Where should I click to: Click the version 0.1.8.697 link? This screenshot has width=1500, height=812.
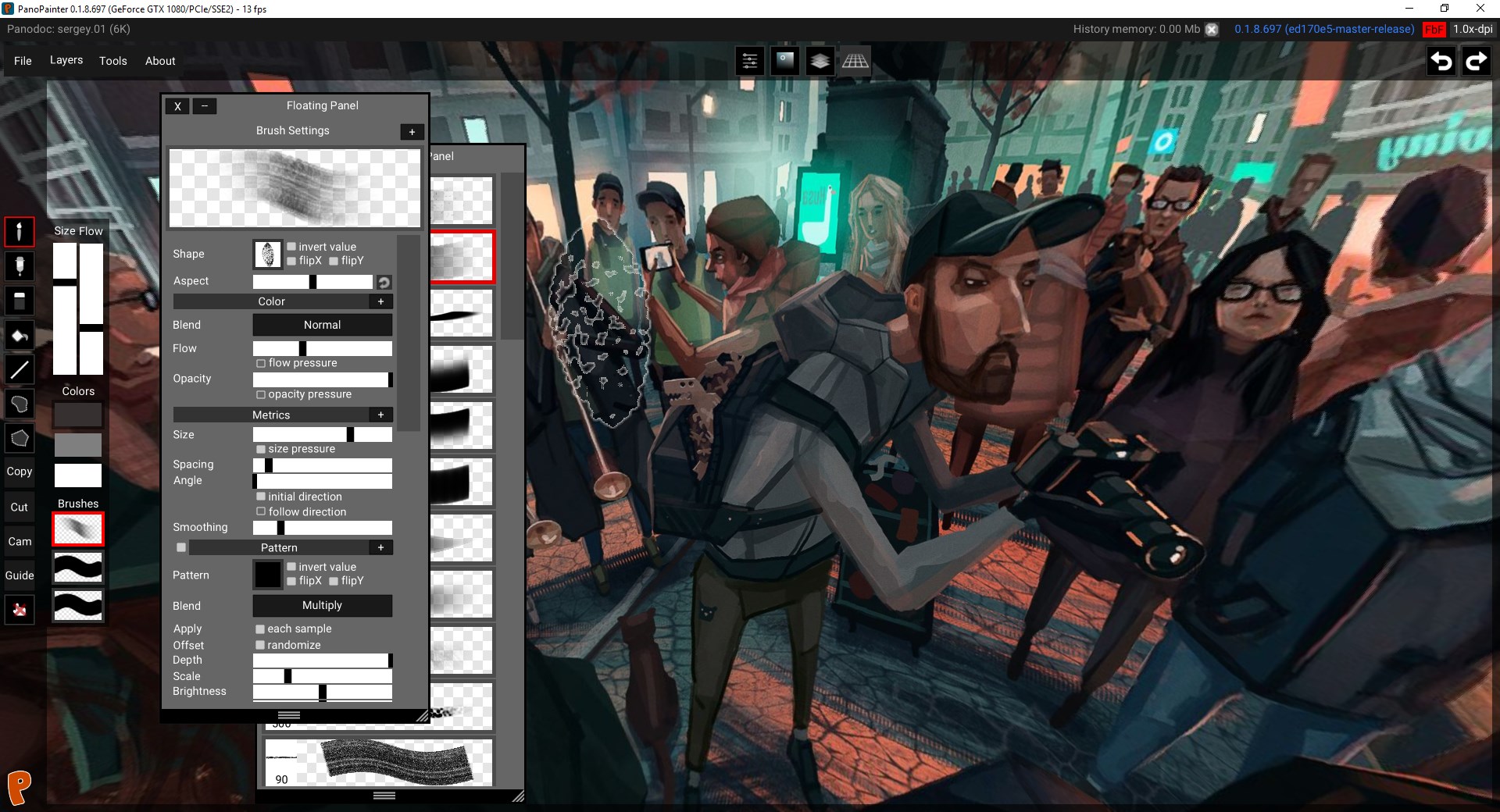pyautogui.click(x=1324, y=29)
